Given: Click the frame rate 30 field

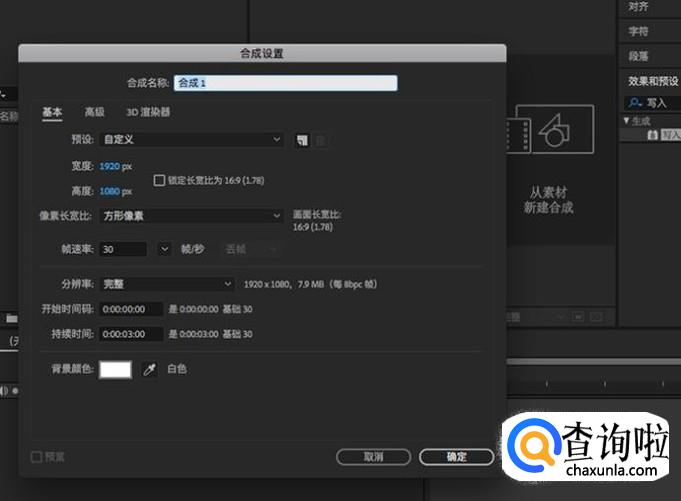Looking at the screenshot, I should [123, 249].
